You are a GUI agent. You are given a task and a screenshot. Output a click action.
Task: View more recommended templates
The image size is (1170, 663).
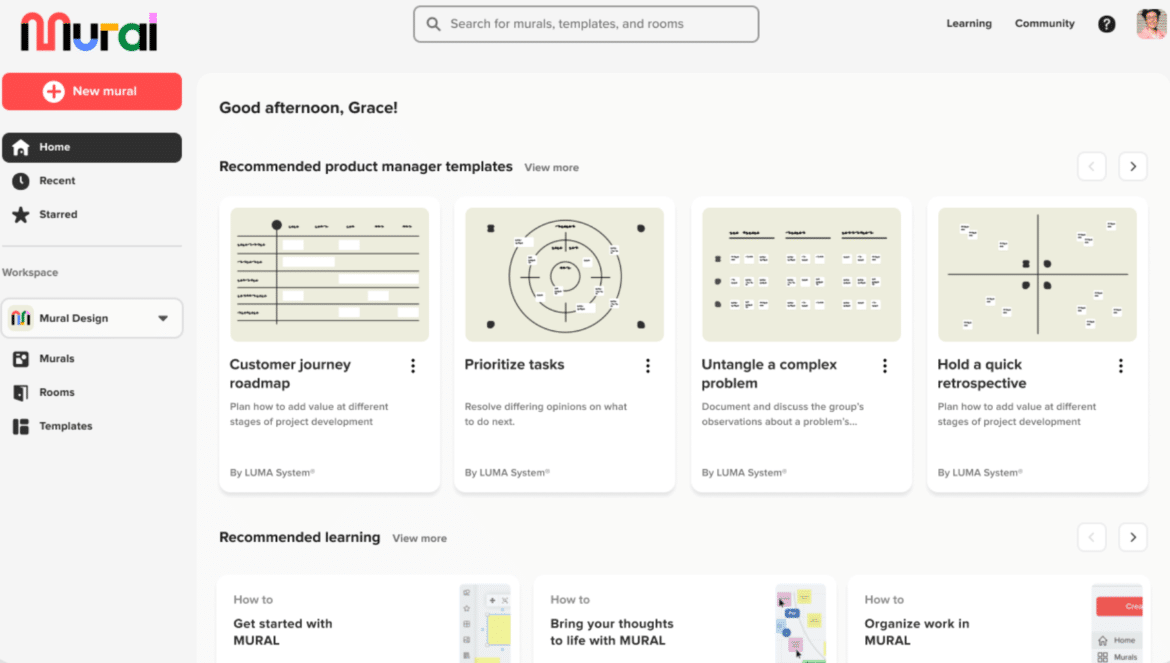[x=551, y=168]
